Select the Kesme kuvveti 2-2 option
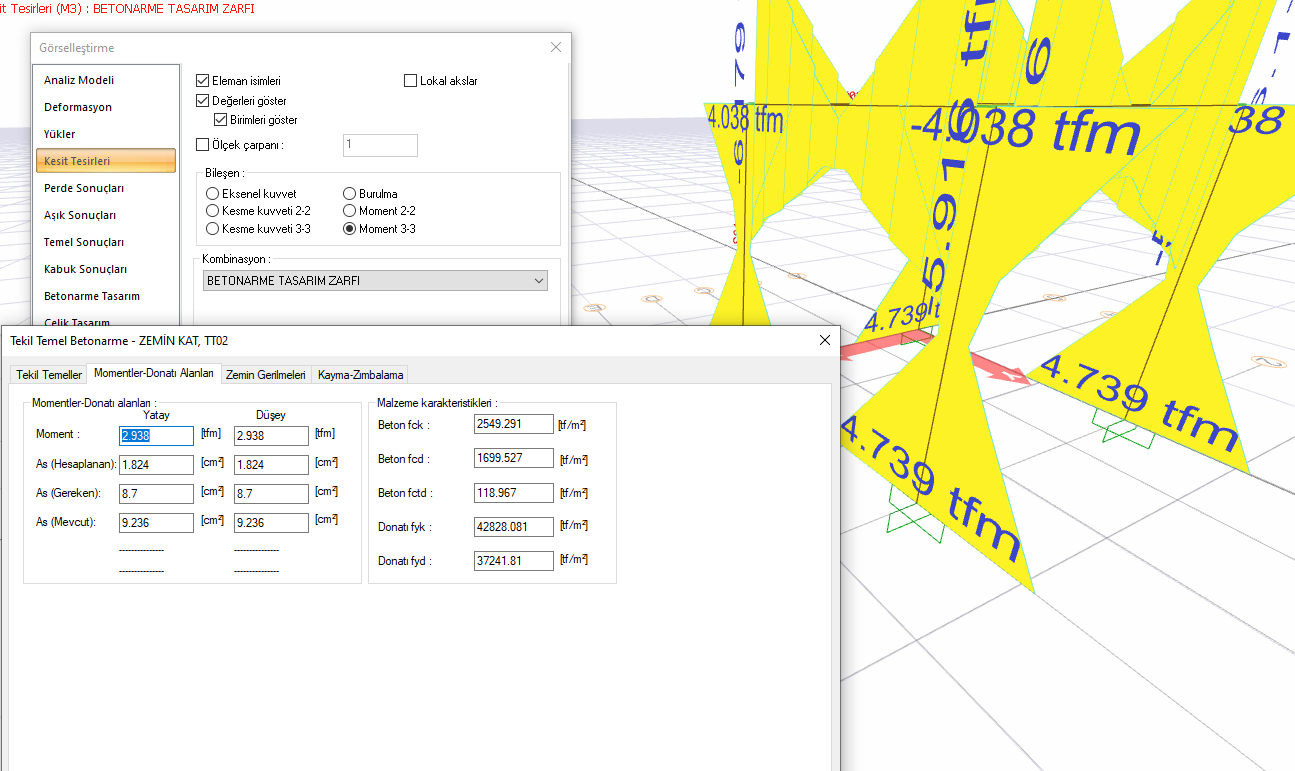The height and width of the screenshot is (771, 1295). [212, 211]
